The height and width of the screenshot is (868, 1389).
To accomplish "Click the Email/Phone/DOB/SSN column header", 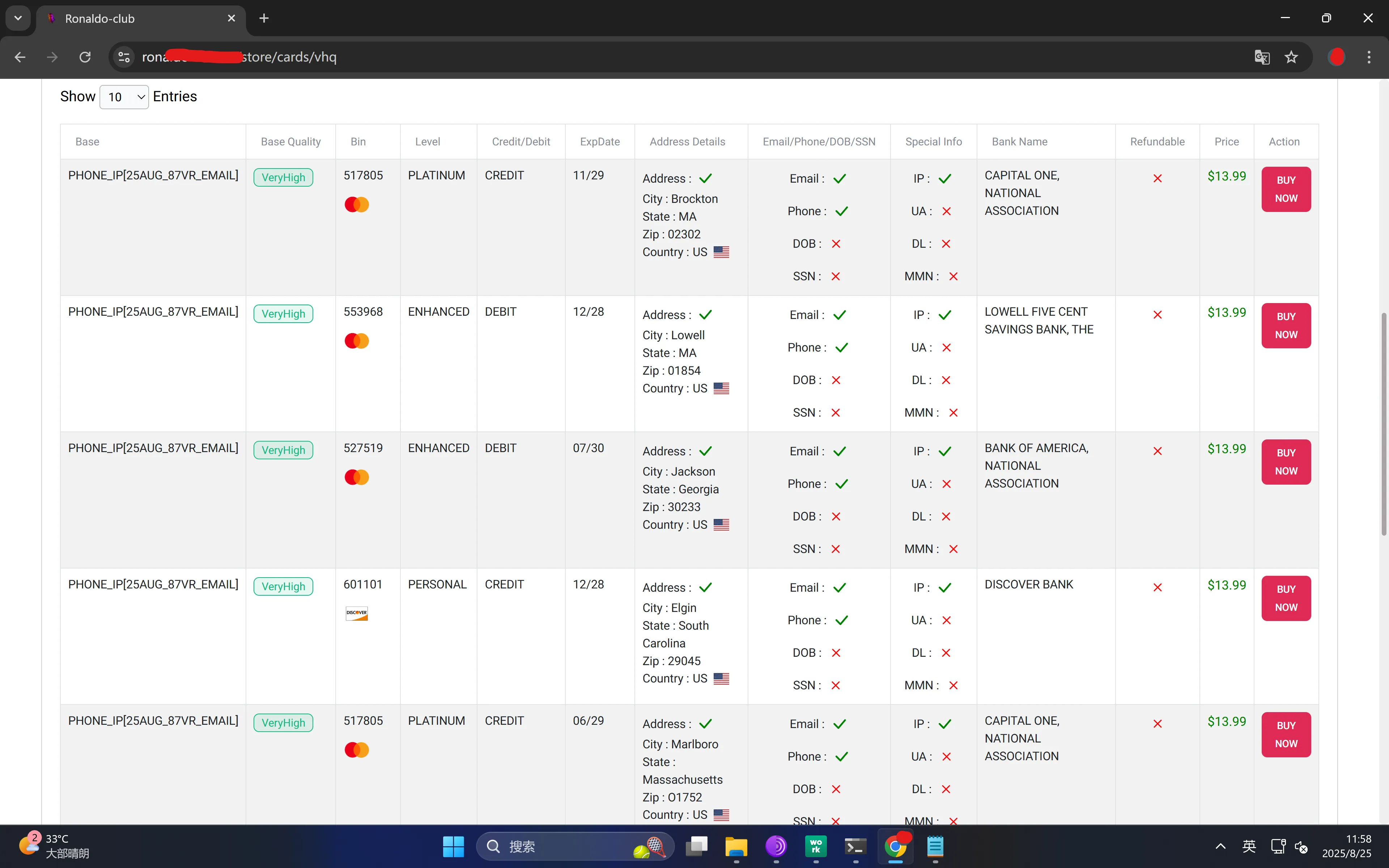I will click(819, 141).
